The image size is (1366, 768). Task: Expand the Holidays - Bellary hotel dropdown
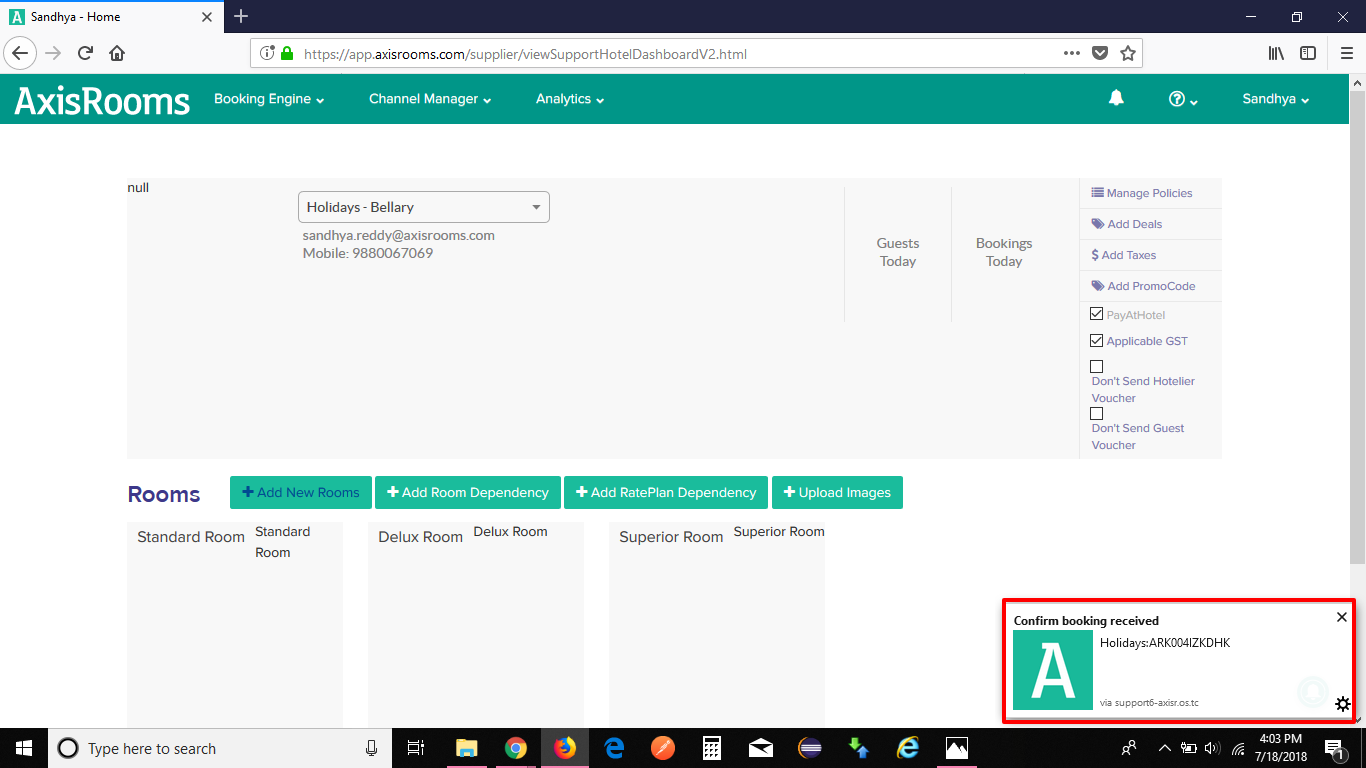pos(424,207)
